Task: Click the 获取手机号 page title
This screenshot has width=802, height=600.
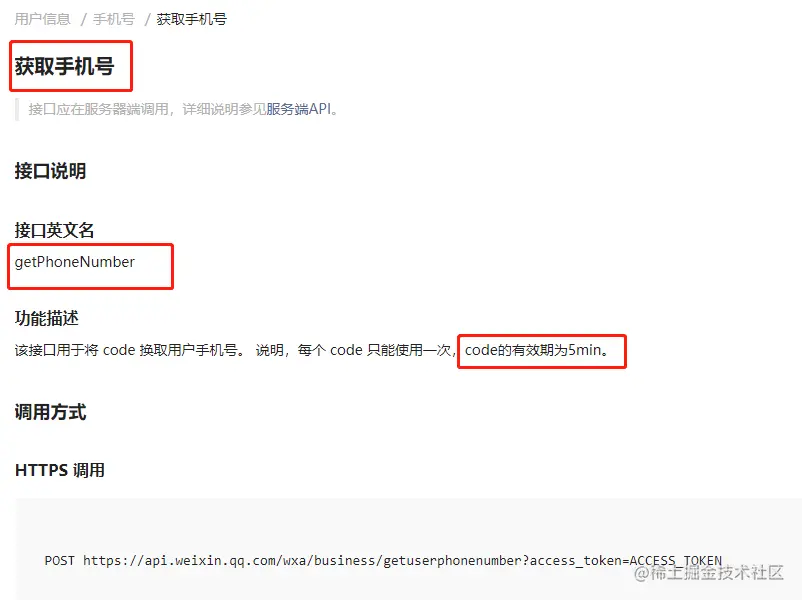Action: (64, 66)
